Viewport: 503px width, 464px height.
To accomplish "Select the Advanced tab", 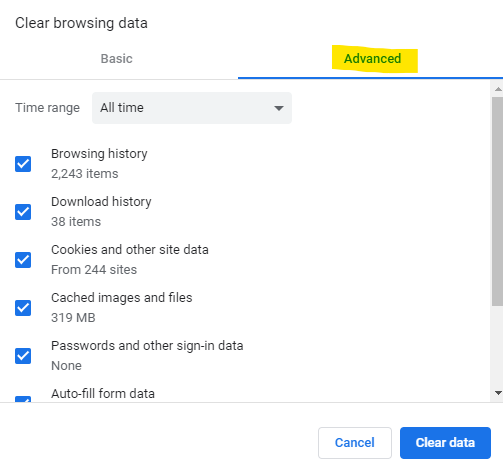I will 372,59.
